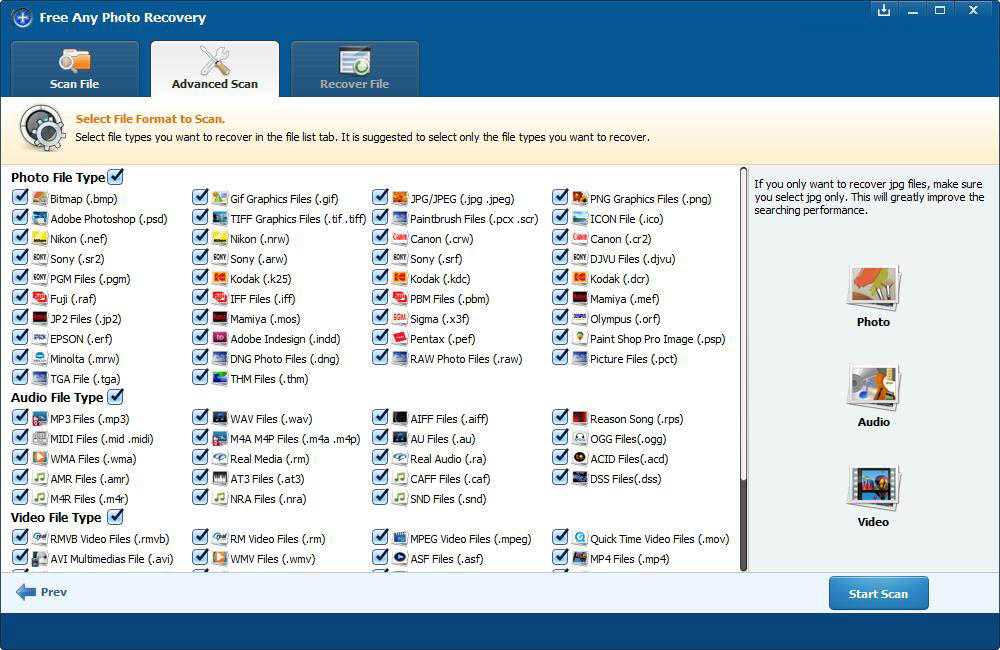Click the Adobe Photoshop (.psd) file icon

click(40, 218)
